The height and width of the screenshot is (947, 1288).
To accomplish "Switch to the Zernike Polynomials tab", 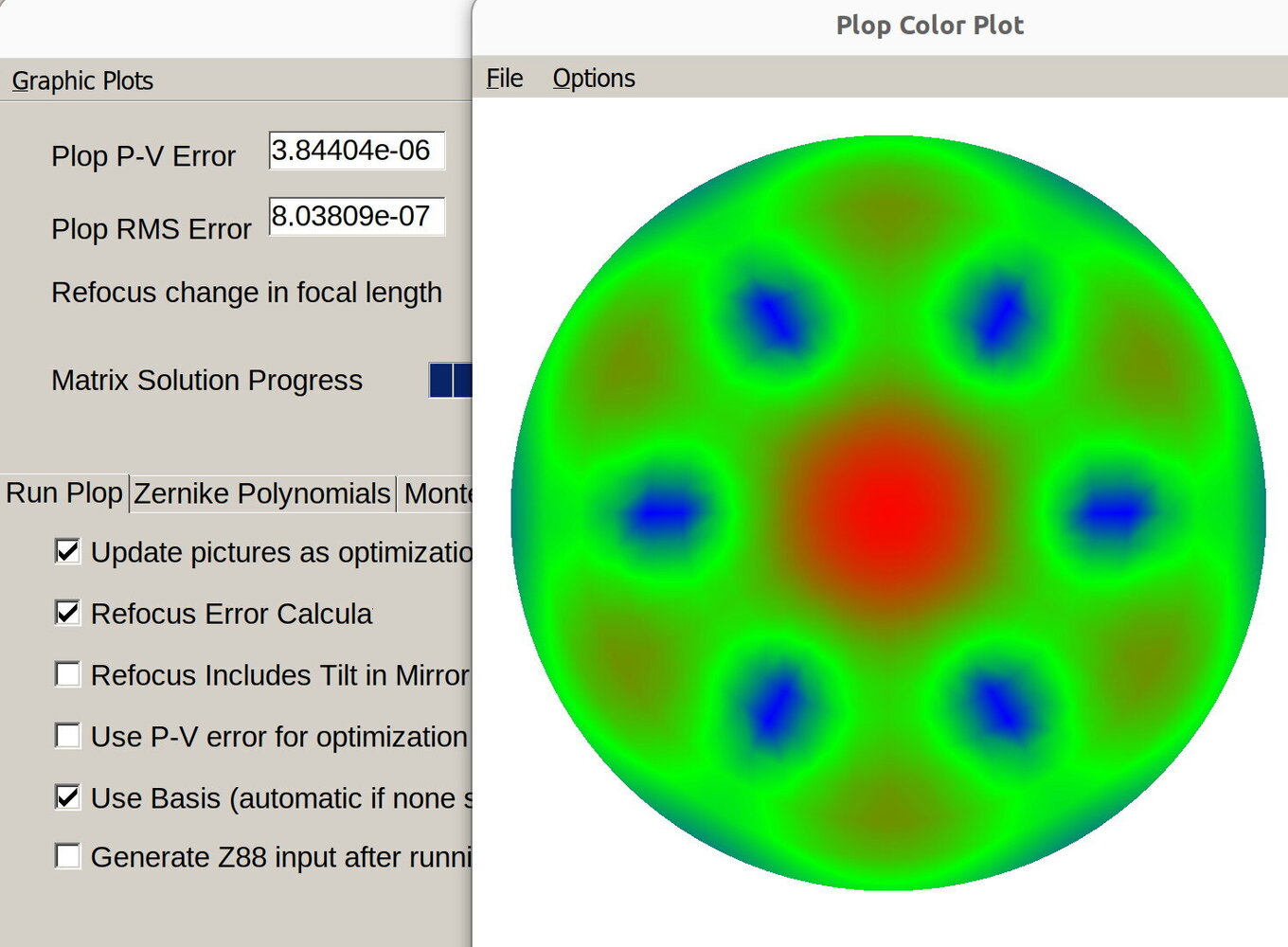I will (x=262, y=493).
